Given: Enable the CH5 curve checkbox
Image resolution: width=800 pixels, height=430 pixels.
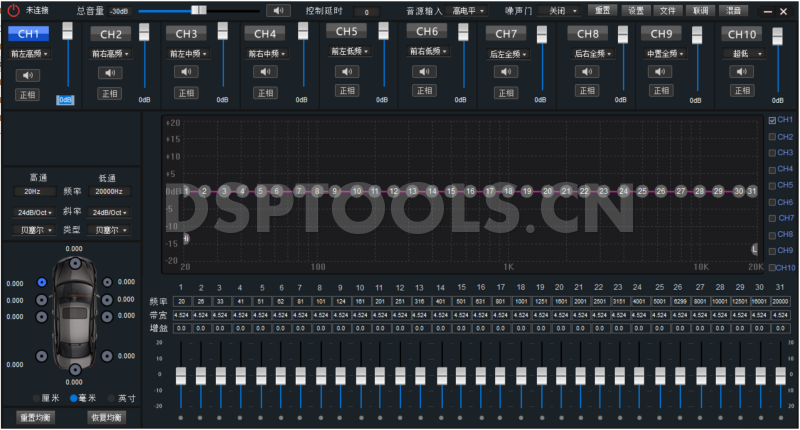Looking at the screenshot, I should tap(771, 185).
